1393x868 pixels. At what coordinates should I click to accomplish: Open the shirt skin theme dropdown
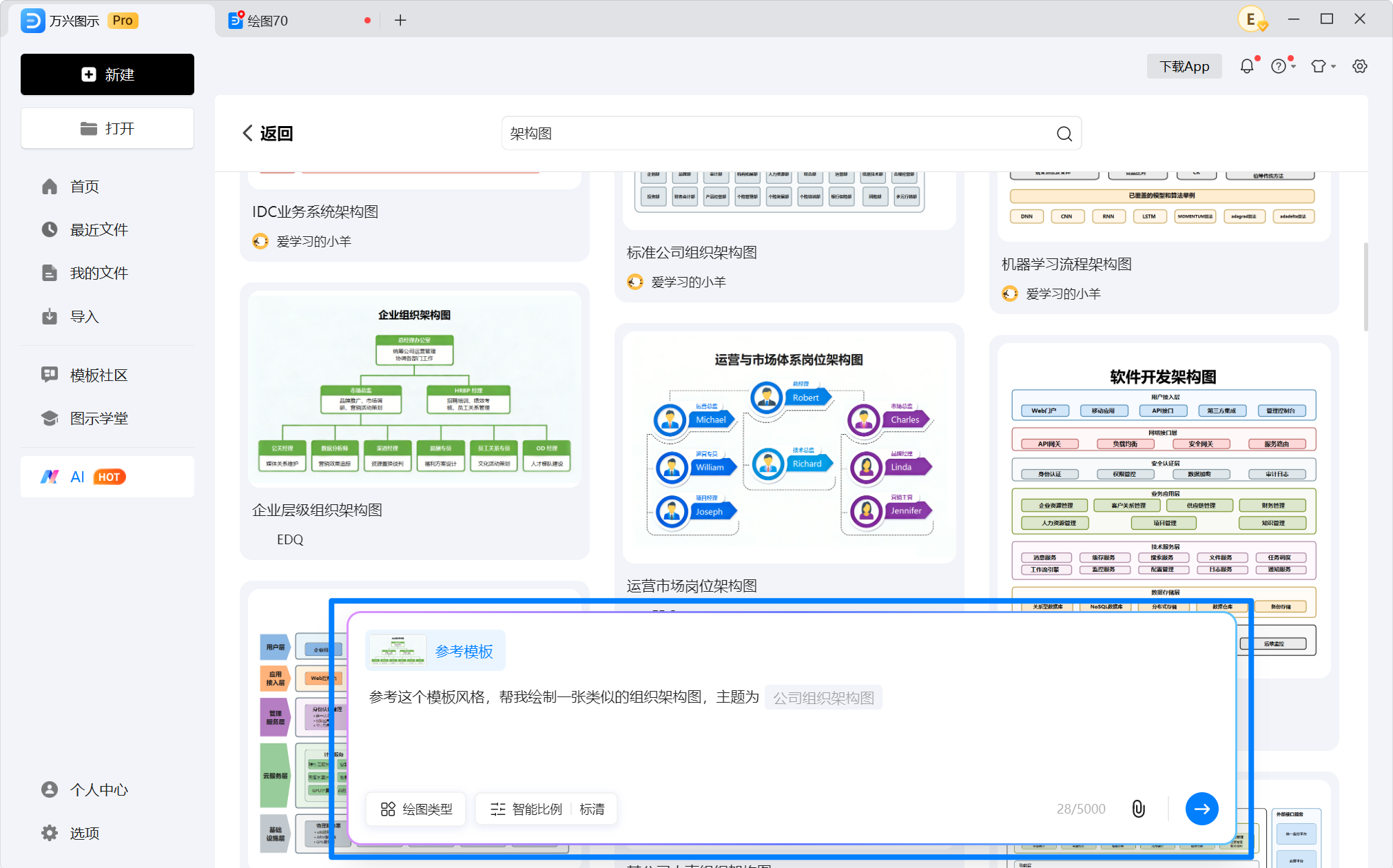point(1323,66)
